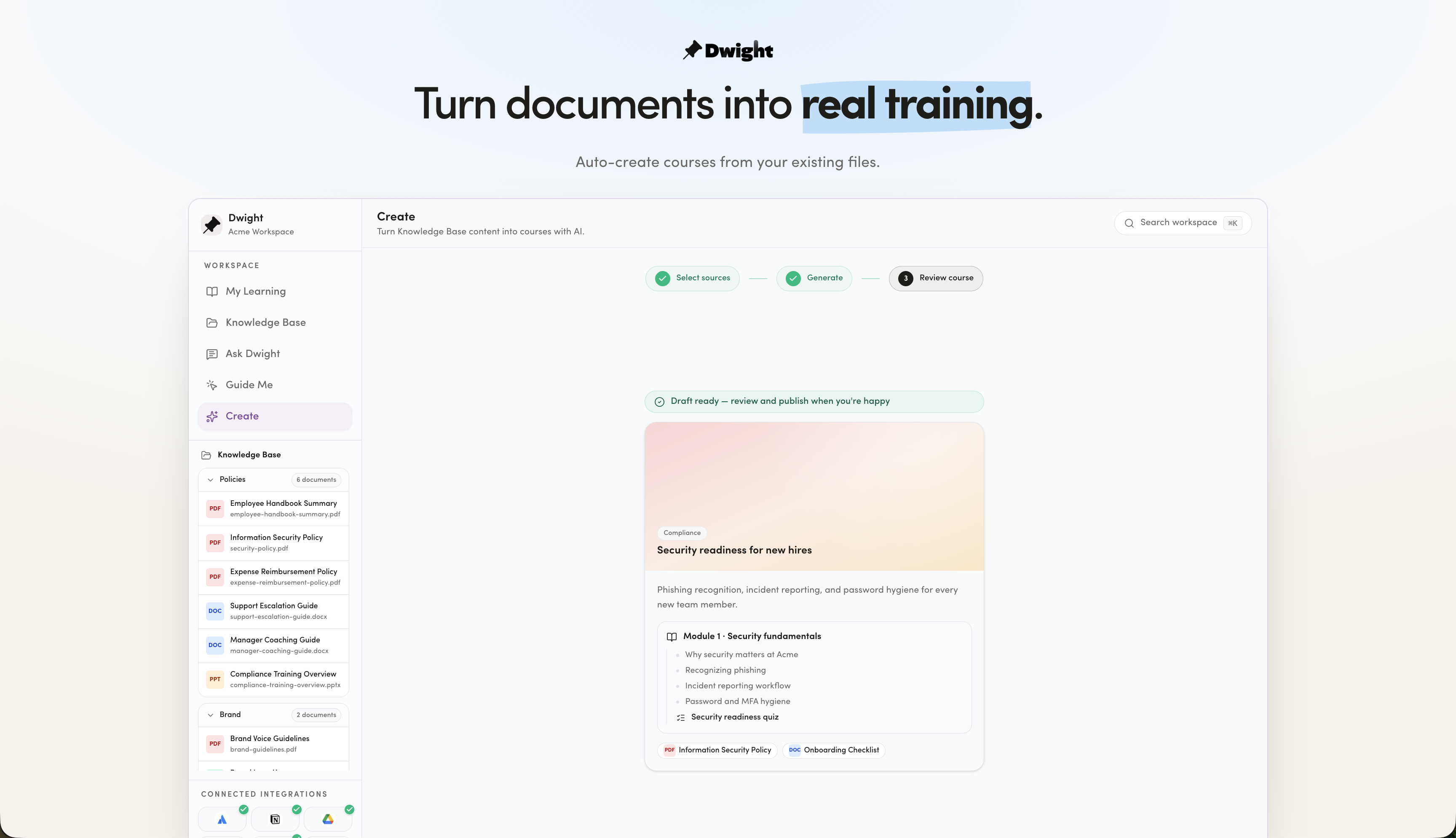Click the quiz checklist icon
The width and height of the screenshot is (1456, 838).
point(681,718)
